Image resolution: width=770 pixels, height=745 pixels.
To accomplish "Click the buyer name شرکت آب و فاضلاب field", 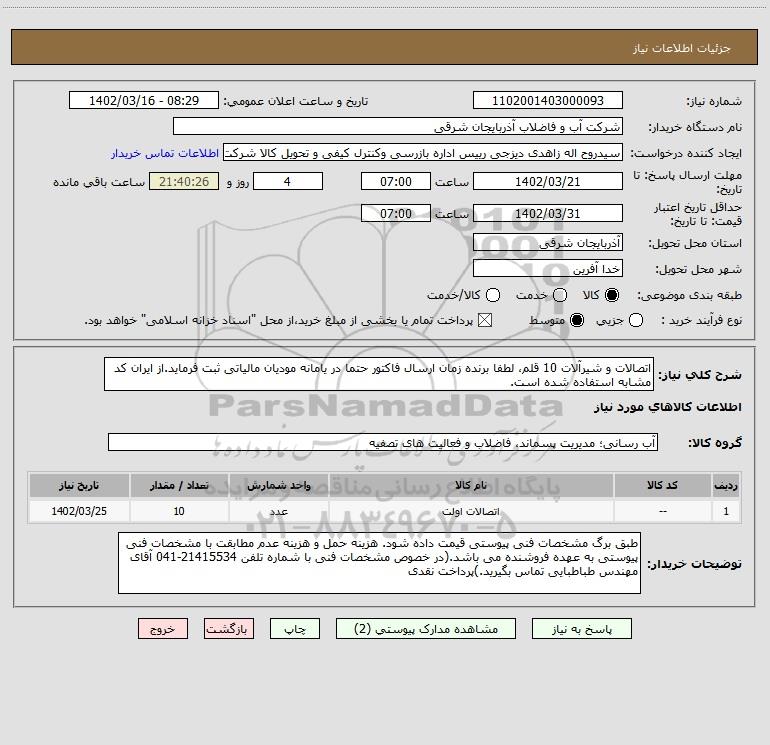I will pyautogui.click(x=398, y=126).
